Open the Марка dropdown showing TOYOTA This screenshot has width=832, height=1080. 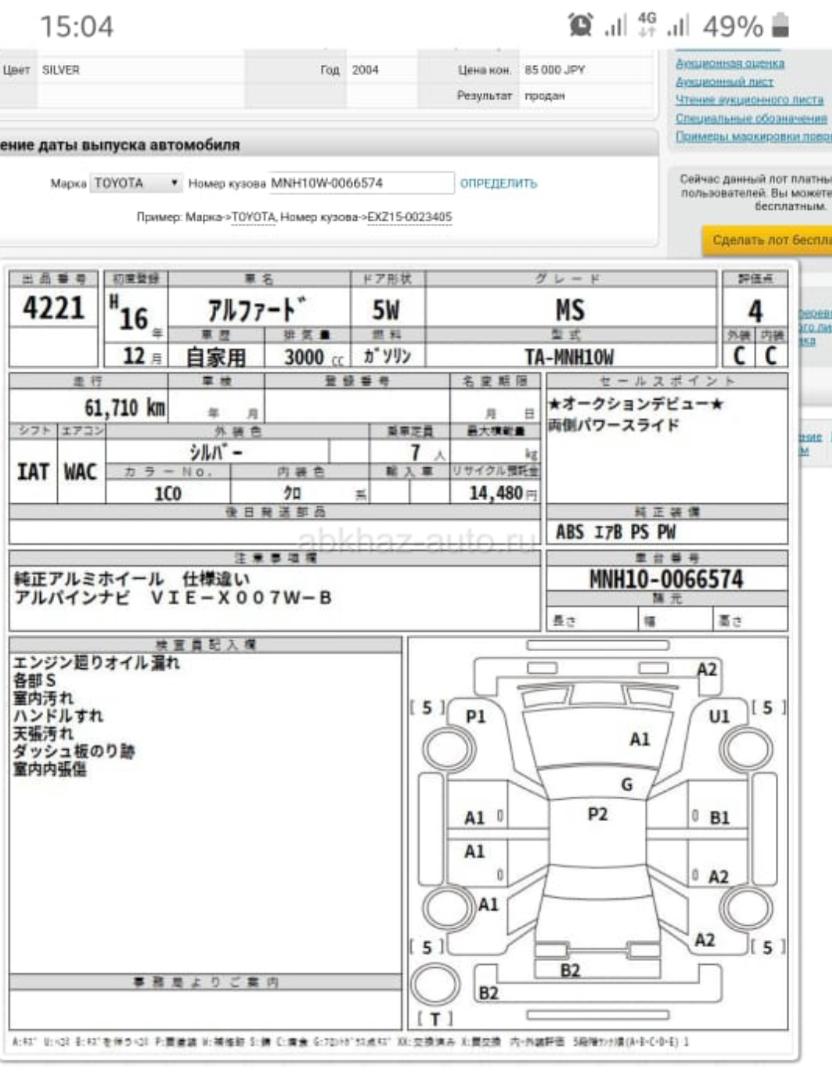(x=137, y=184)
